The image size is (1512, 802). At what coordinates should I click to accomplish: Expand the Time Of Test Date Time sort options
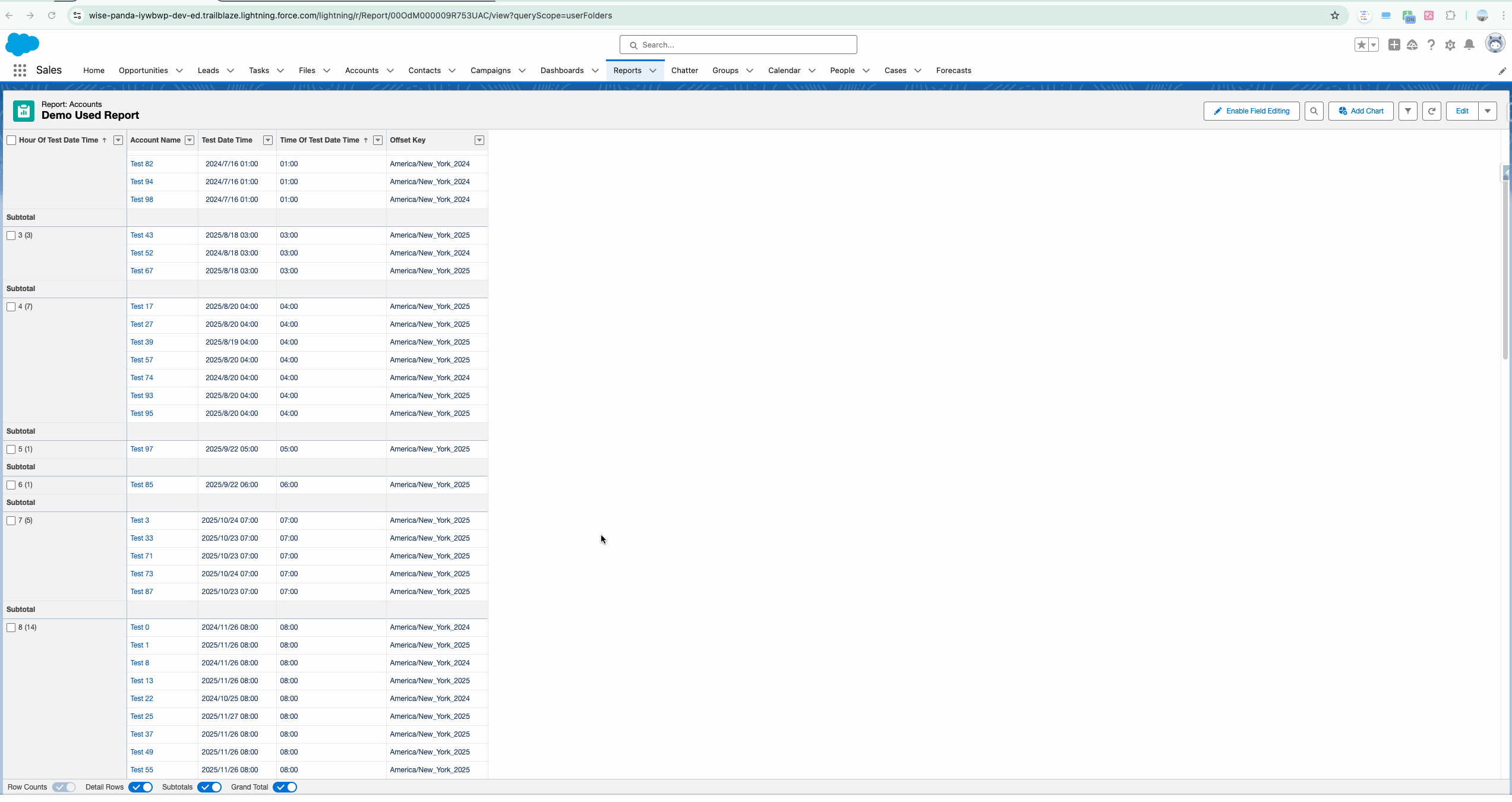tap(377, 140)
